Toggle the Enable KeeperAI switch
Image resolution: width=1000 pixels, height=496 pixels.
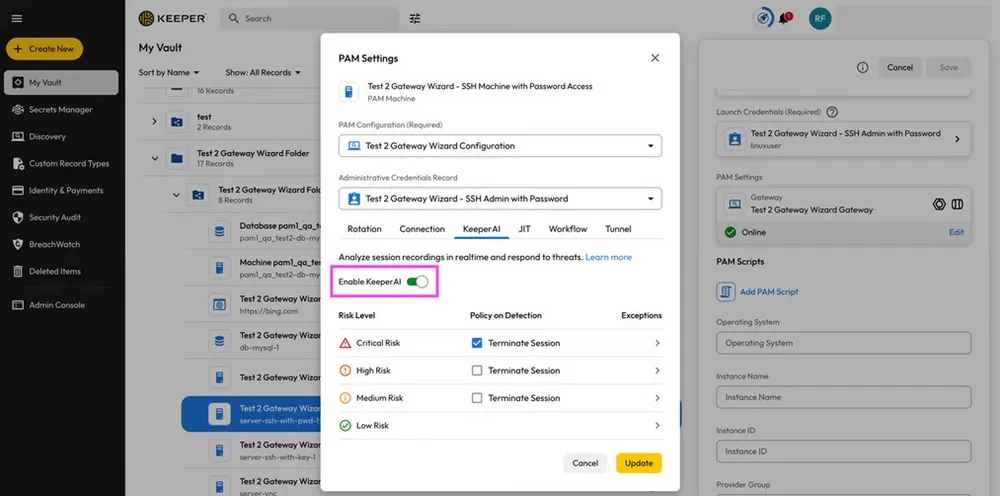(418, 282)
